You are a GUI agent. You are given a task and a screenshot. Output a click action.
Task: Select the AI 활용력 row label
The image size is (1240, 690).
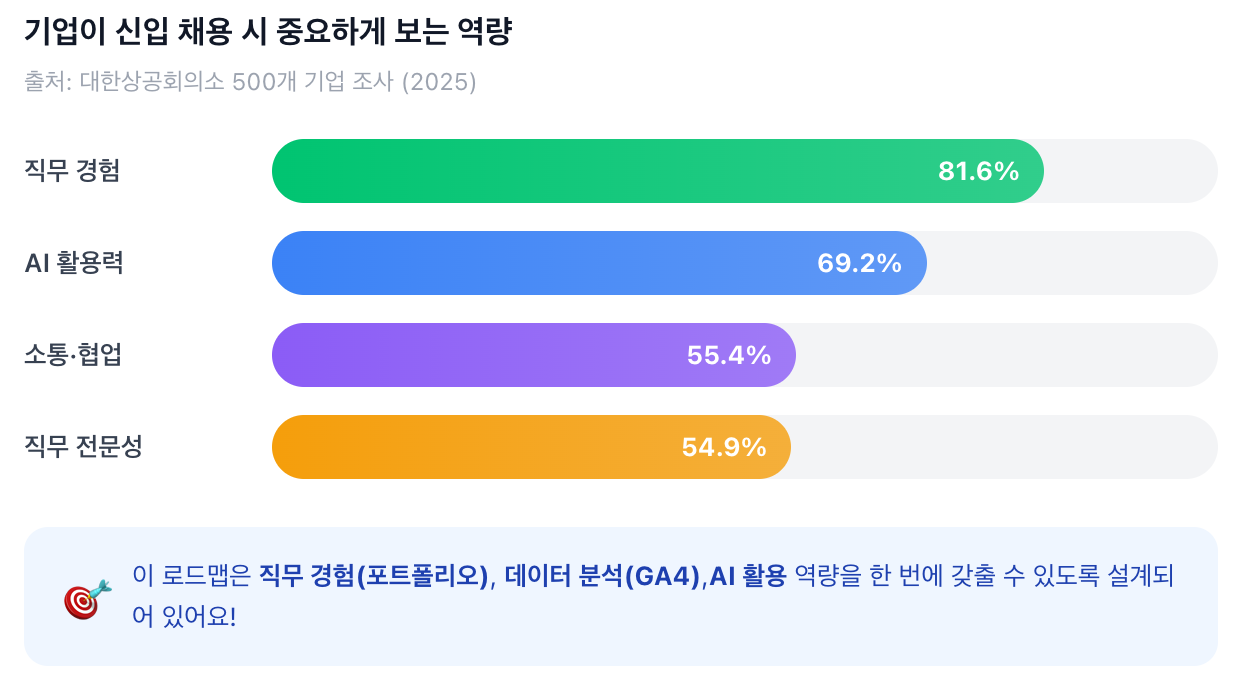[74, 263]
